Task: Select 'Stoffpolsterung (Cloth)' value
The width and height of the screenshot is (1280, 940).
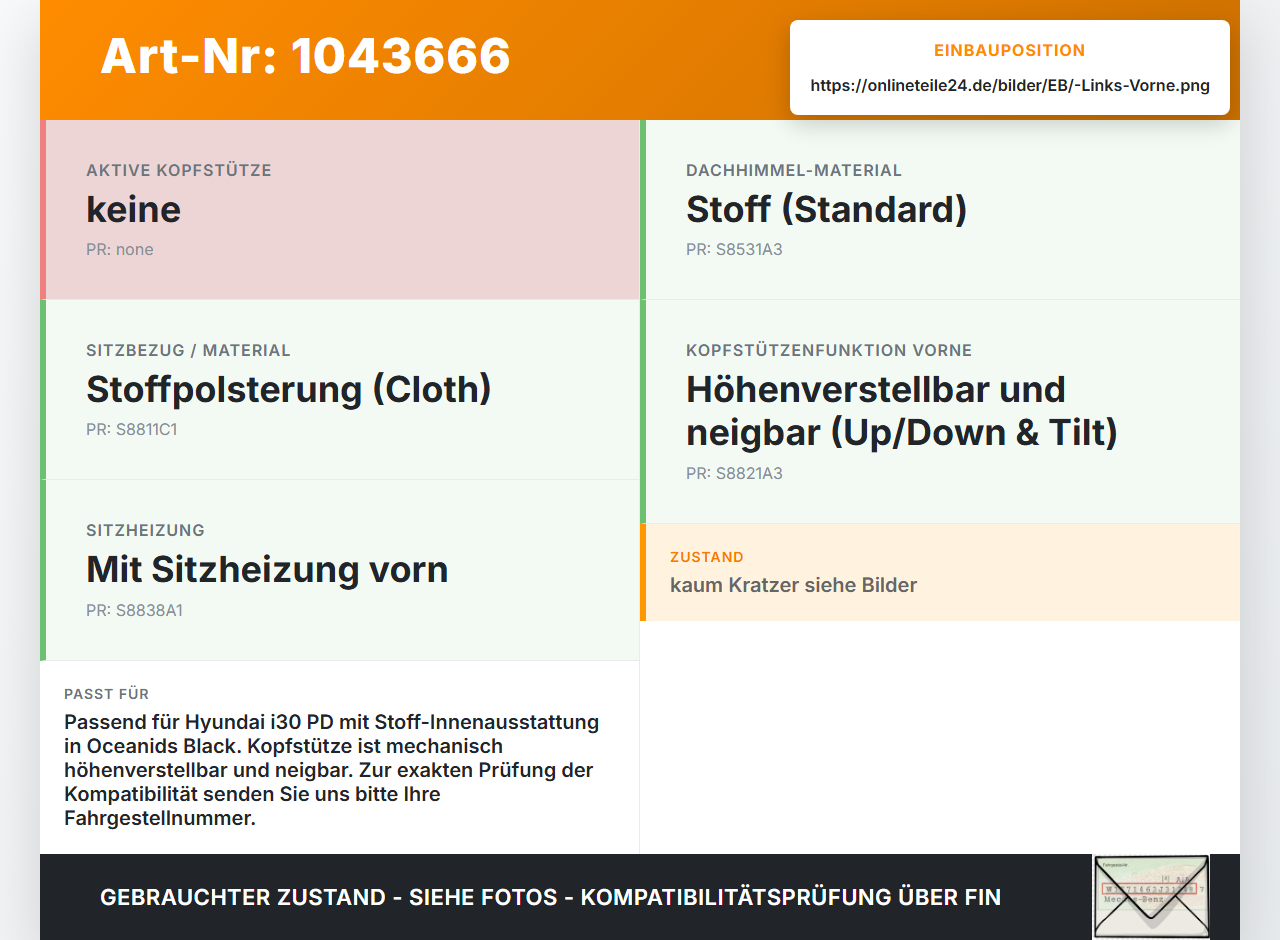Action: click(x=289, y=389)
